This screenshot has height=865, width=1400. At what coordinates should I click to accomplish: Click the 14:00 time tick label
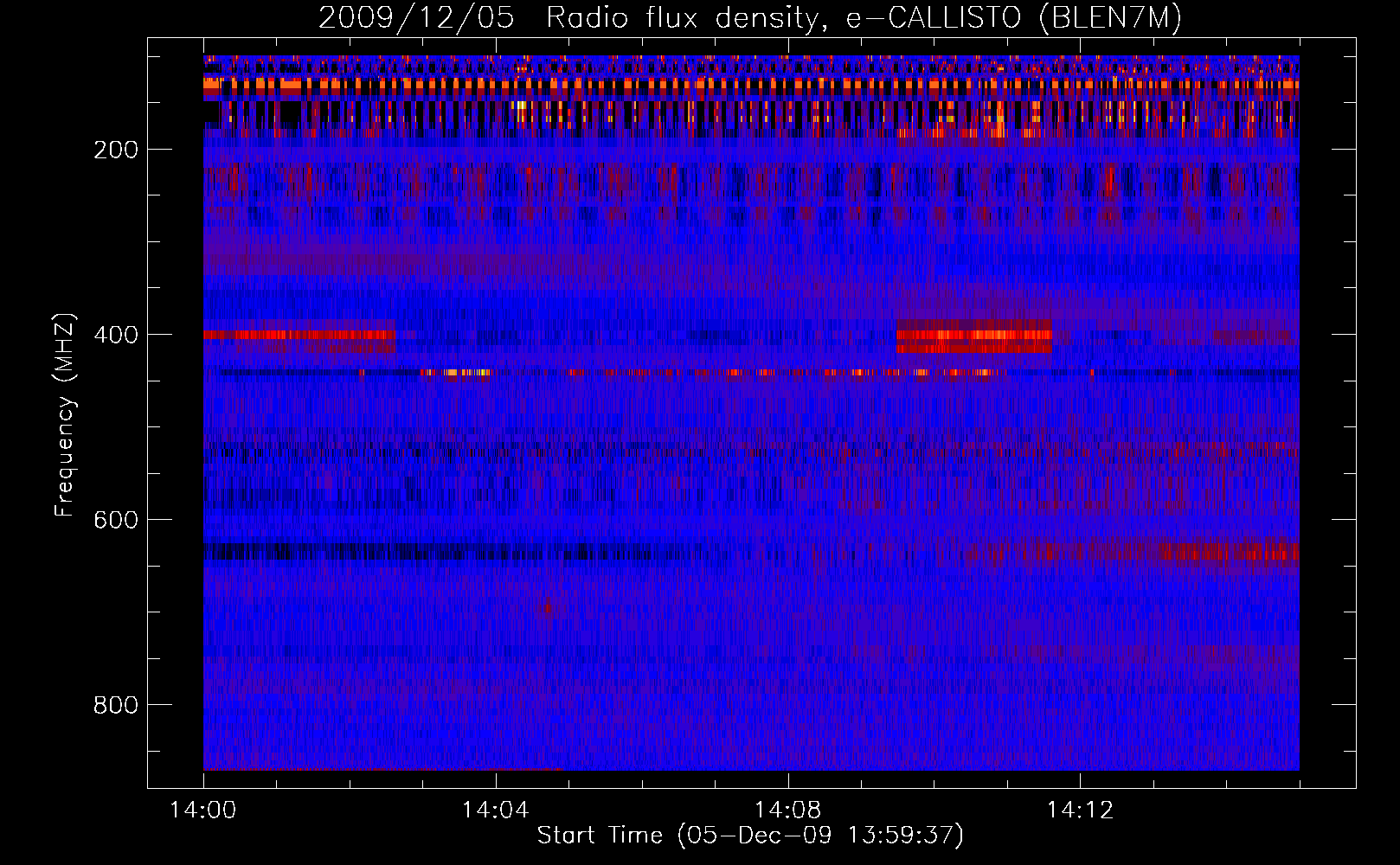203,811
